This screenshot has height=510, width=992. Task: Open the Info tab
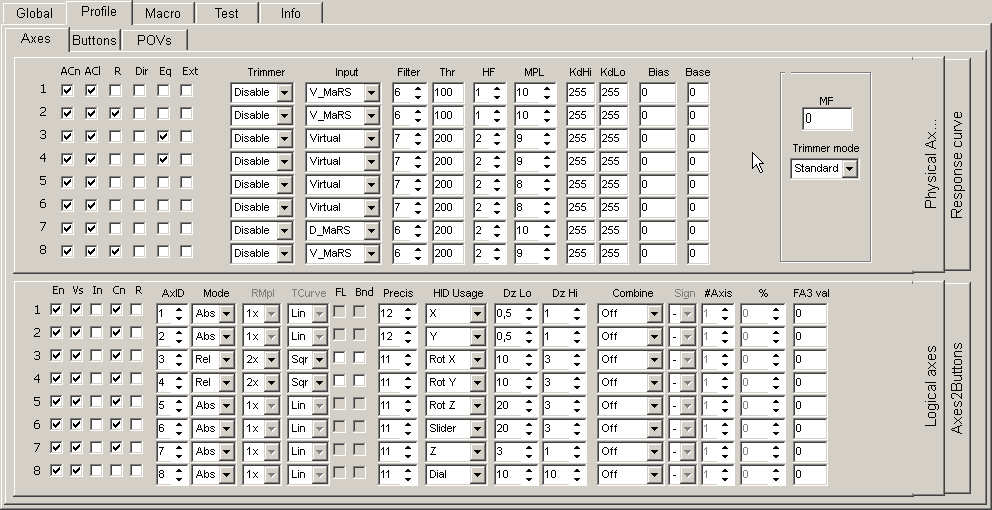click(x=290, y=13)
